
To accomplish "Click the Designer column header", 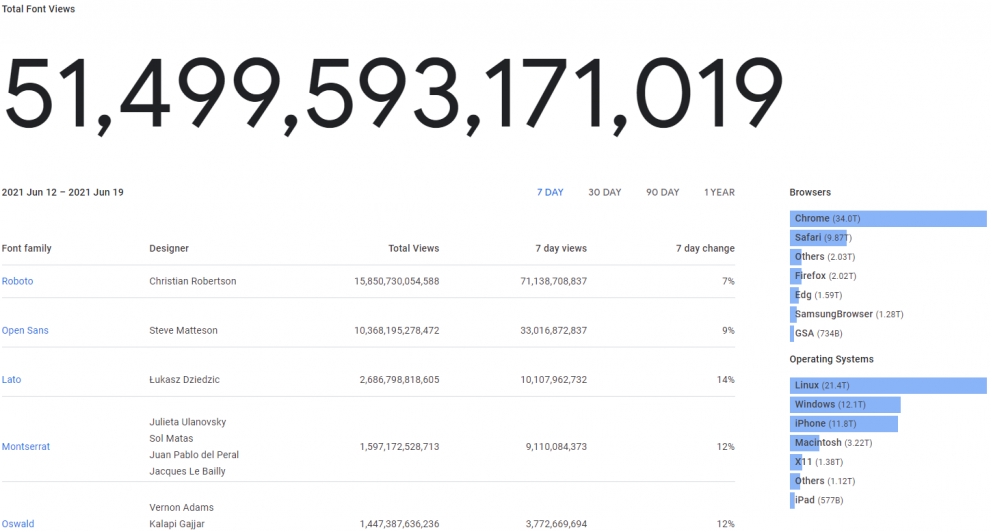I will [x=169, y=248].
